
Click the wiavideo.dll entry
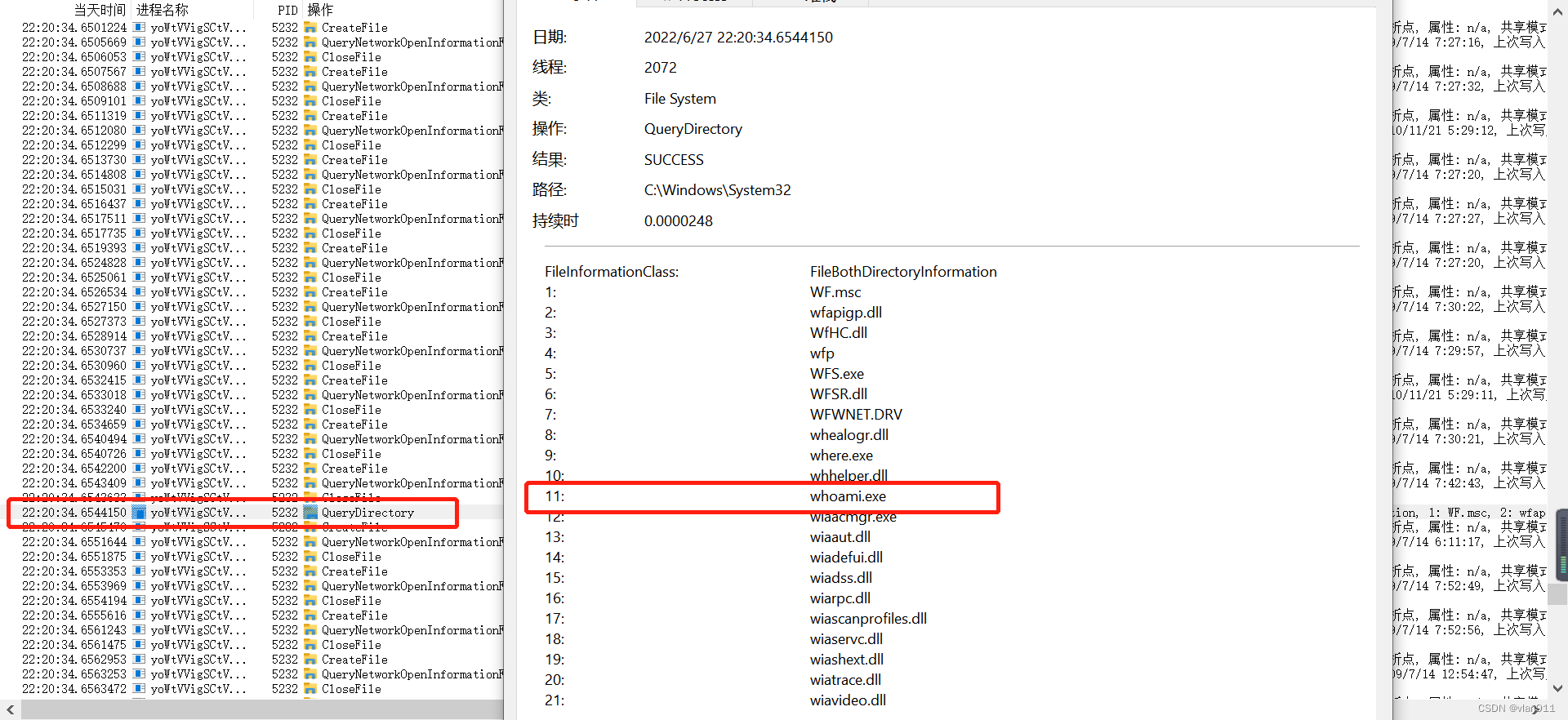point(848,700)
